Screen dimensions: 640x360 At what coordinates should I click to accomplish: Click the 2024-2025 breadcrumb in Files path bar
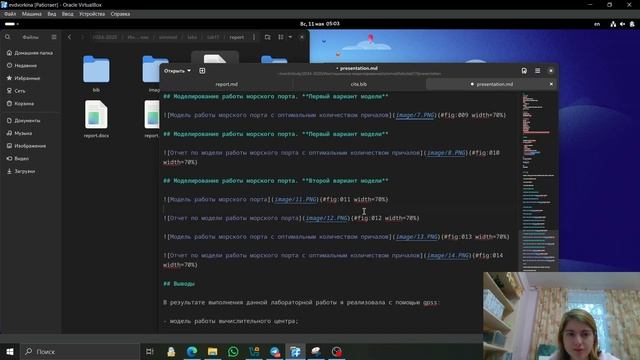pyautogui.click(x=105, y=37)
